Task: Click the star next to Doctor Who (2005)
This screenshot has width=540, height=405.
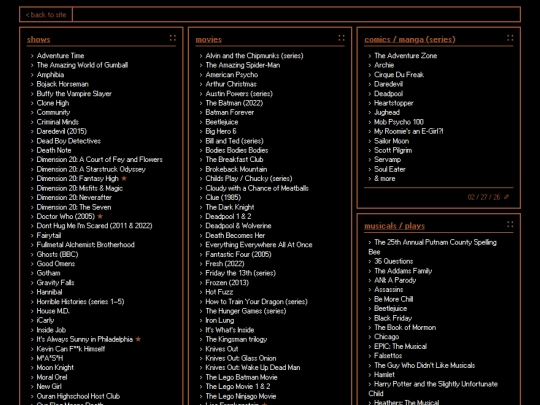Action: (100, 216)
